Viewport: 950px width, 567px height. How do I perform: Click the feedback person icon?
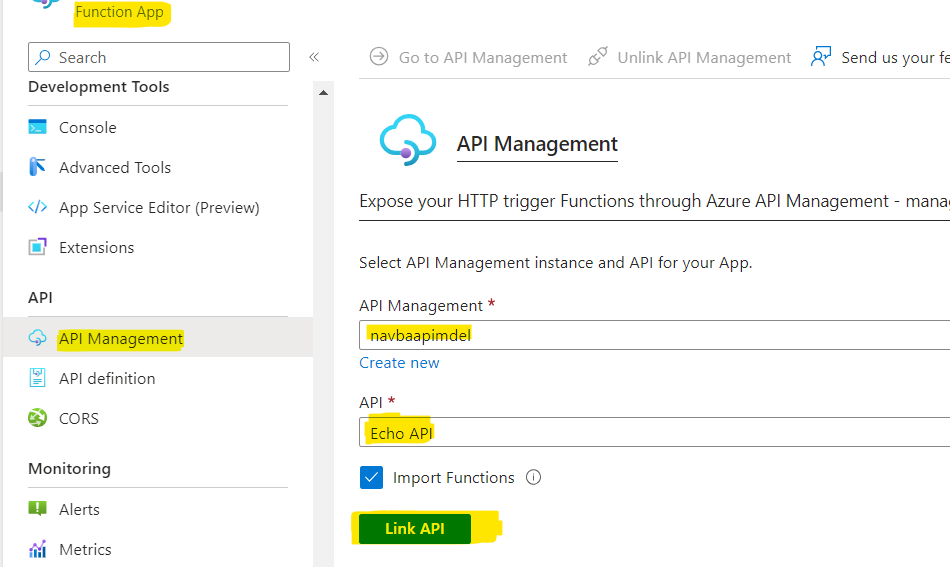coord(821,57)
